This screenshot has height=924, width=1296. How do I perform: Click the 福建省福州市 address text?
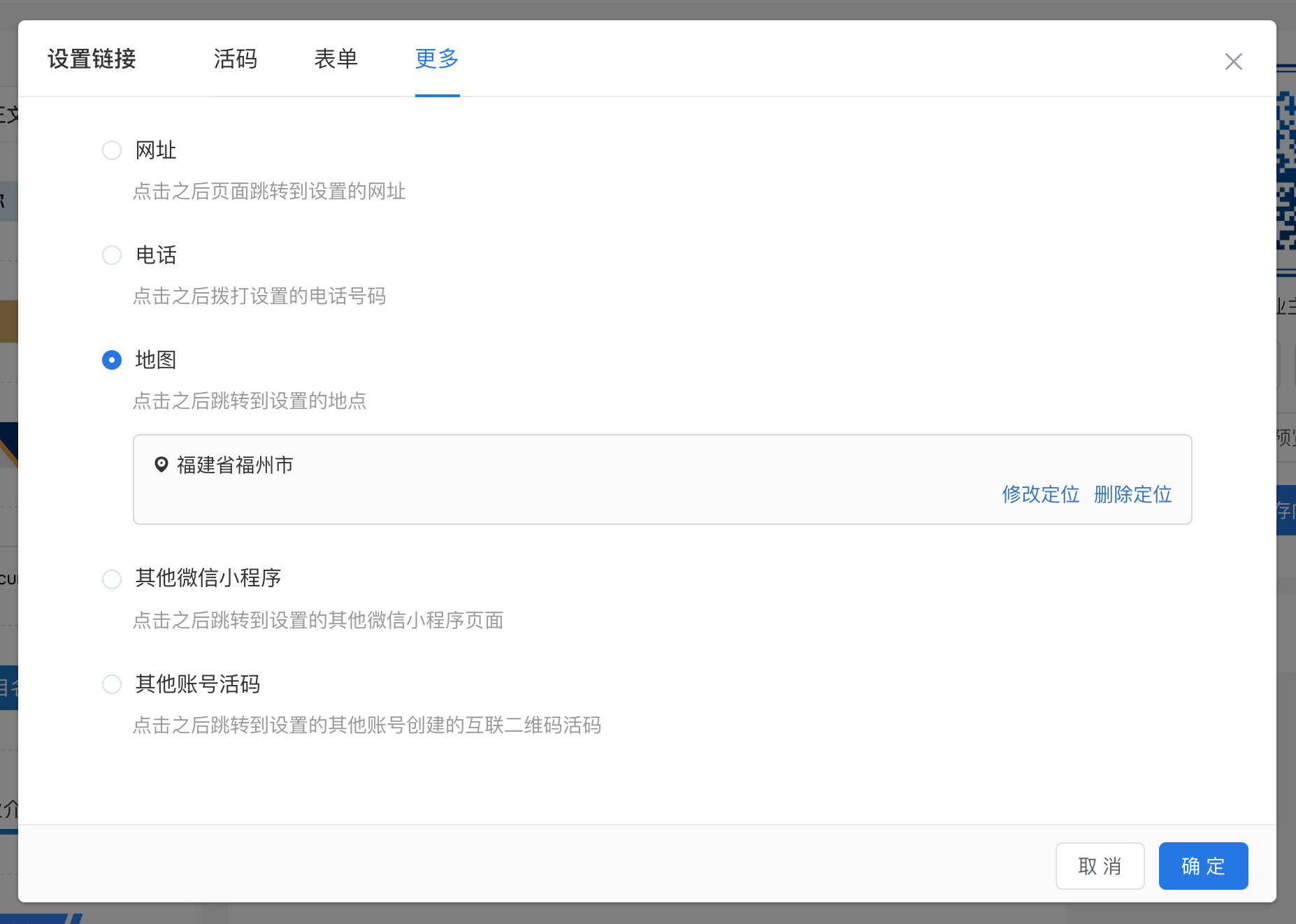(x=235, y=465)
